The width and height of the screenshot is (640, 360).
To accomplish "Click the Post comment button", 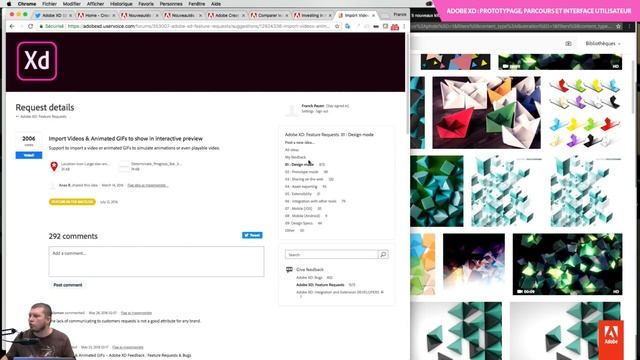I will point(68,285).
